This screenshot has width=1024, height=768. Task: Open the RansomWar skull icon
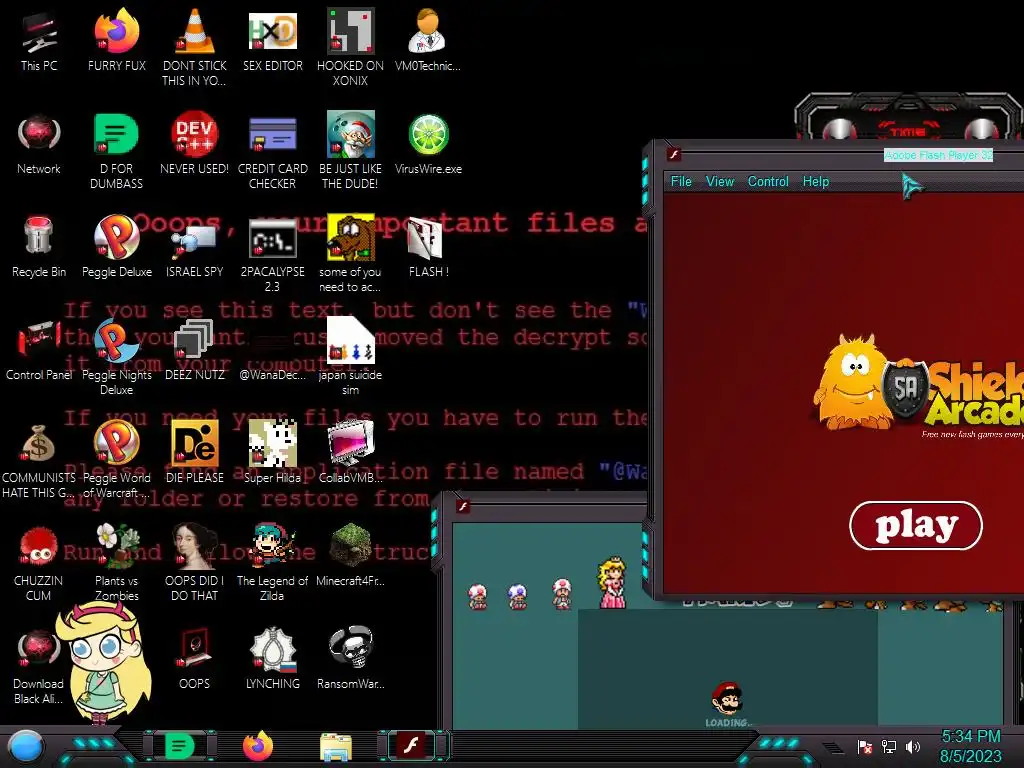[x=350, y=648]
